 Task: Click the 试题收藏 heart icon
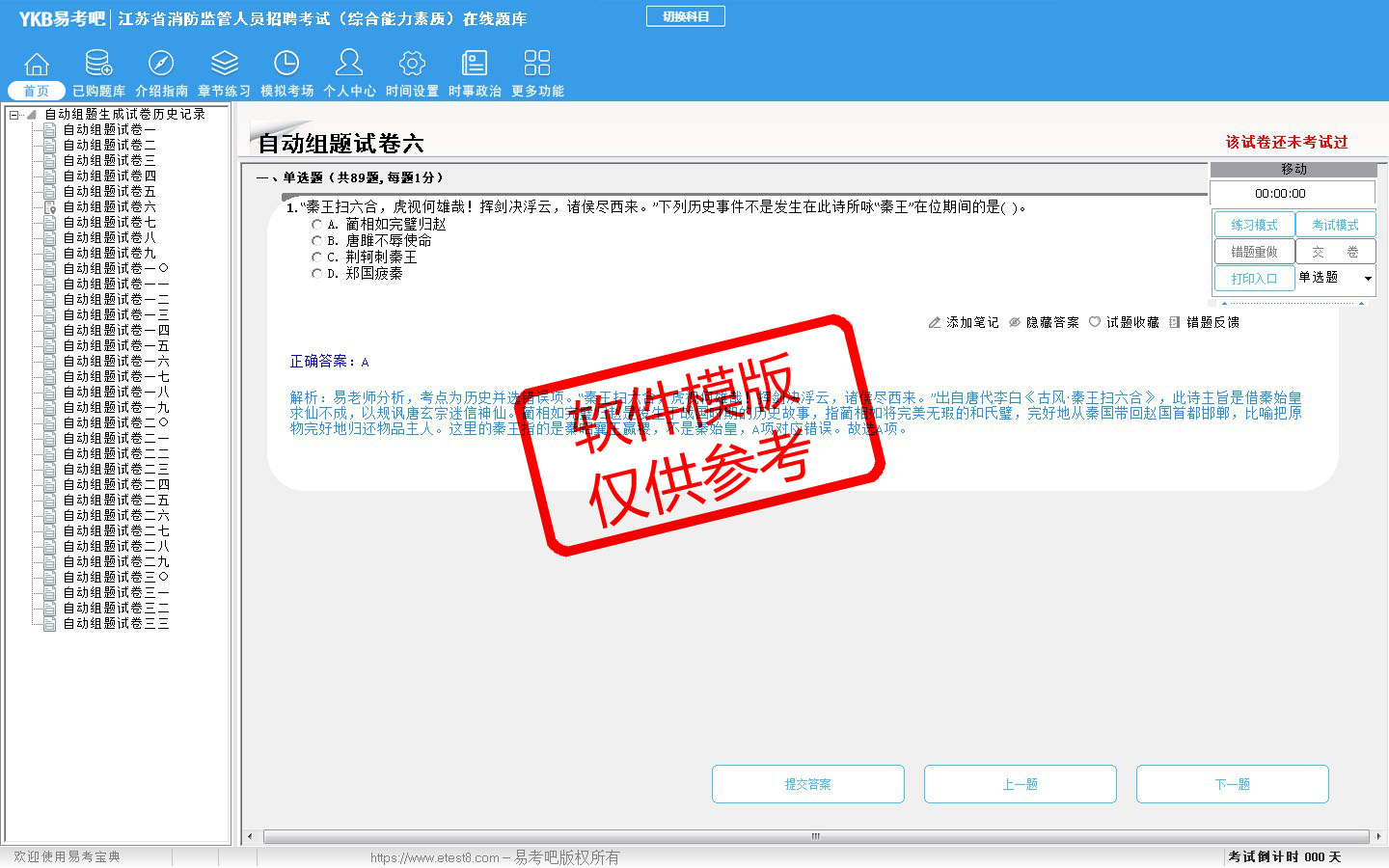(1095, 322)
